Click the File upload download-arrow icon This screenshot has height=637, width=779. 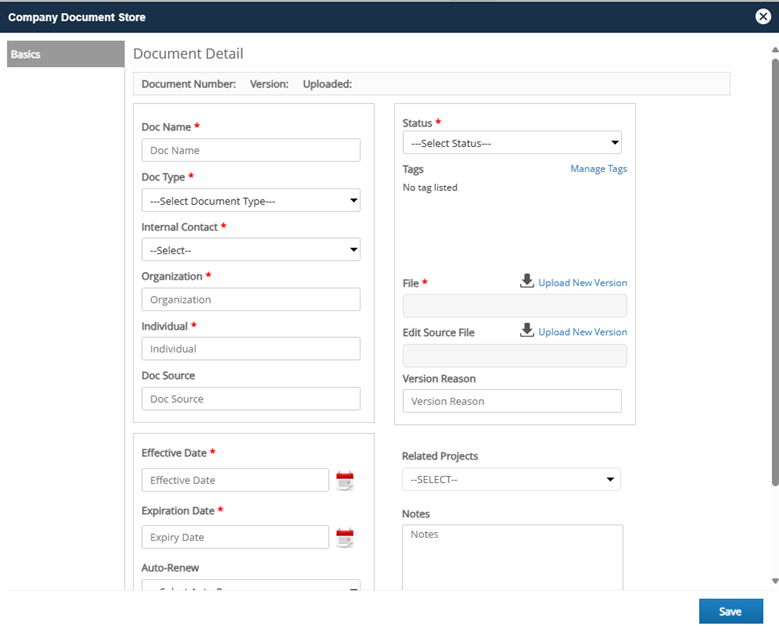(x=527, y=281)
